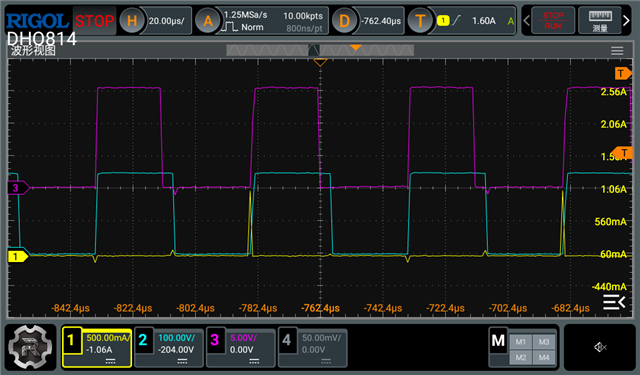Tap channel 2 DC coupling symbol
This screenshot has height=375, width=640.
(x=182, y=362)
